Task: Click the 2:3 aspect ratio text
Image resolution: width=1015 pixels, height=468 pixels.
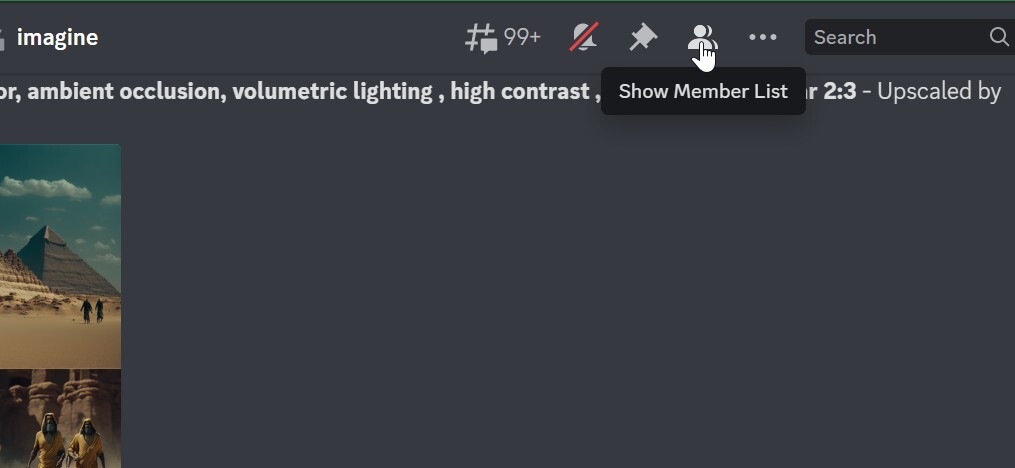Action: [x=840, y=91]
